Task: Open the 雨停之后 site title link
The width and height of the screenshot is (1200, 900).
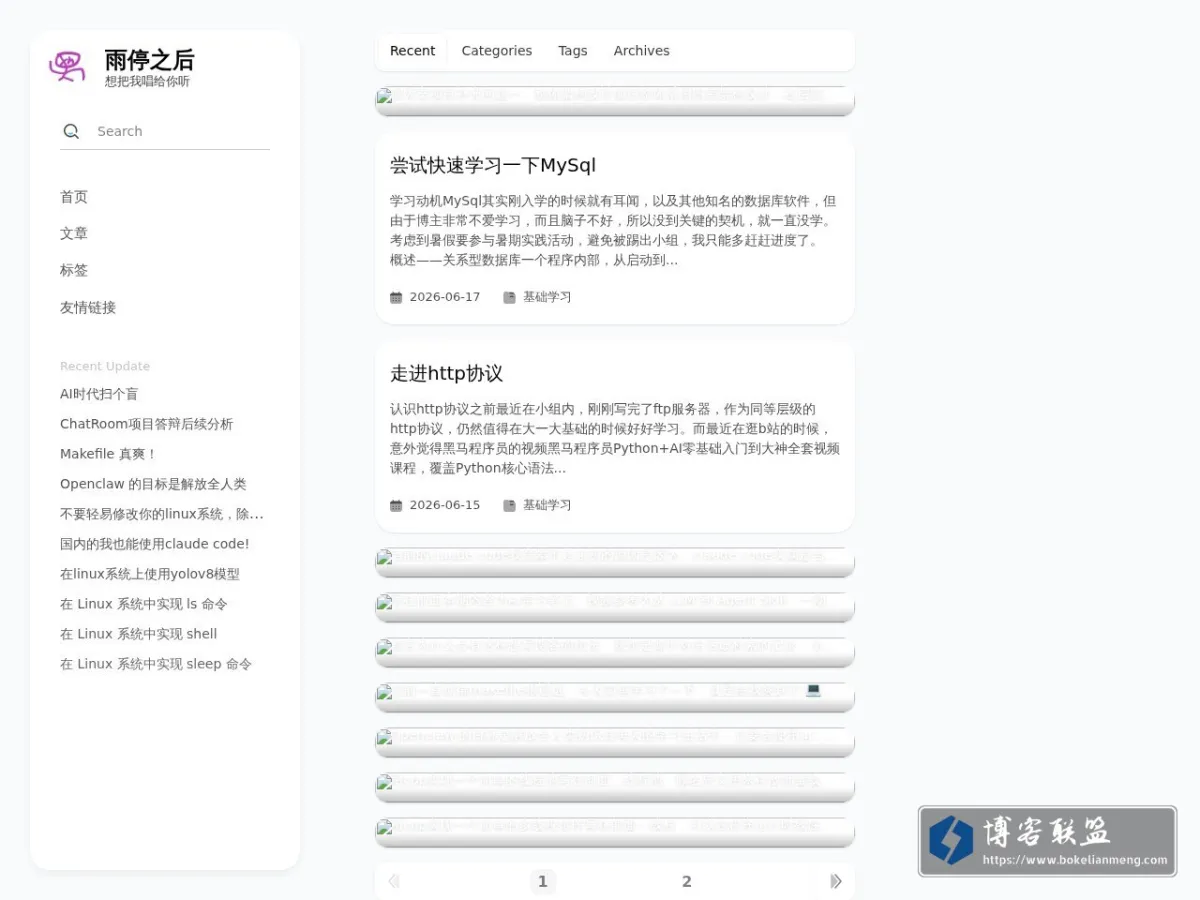Action: pyautogui.click(x=149, y=60)
